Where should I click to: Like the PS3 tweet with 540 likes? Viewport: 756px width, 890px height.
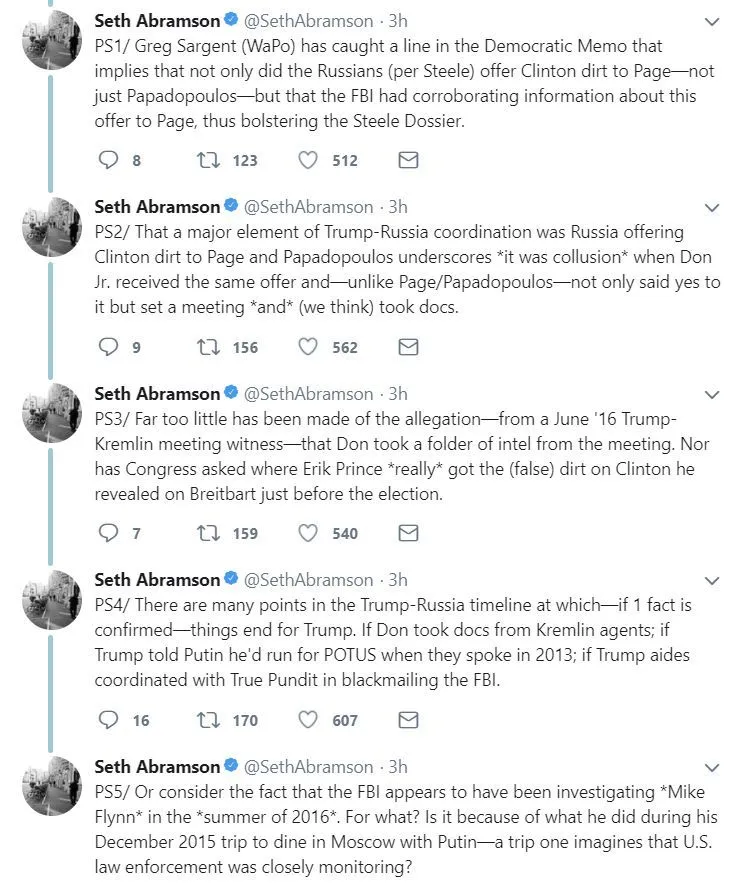point(309,533)
